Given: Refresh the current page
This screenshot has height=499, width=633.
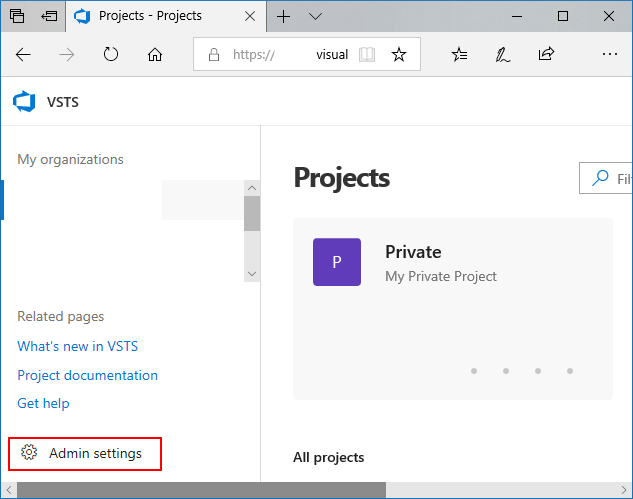Looking at the screenshot, I should (111, 54).
